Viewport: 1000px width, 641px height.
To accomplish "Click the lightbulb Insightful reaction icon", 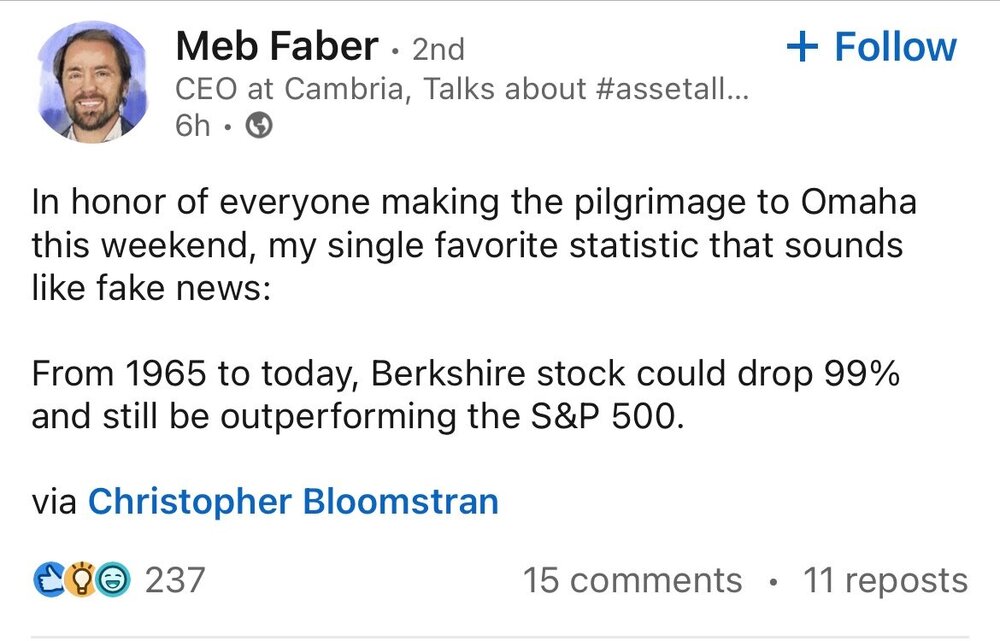I will [83, 579].
